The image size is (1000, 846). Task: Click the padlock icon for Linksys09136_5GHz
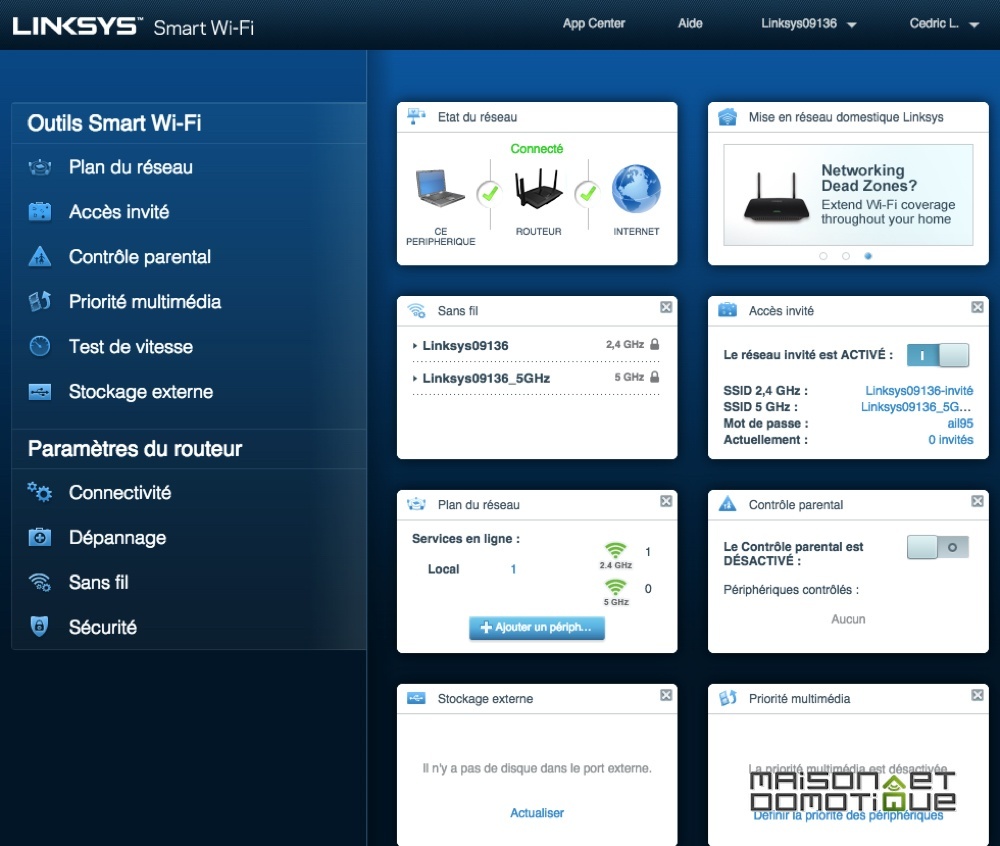point(654,377)
